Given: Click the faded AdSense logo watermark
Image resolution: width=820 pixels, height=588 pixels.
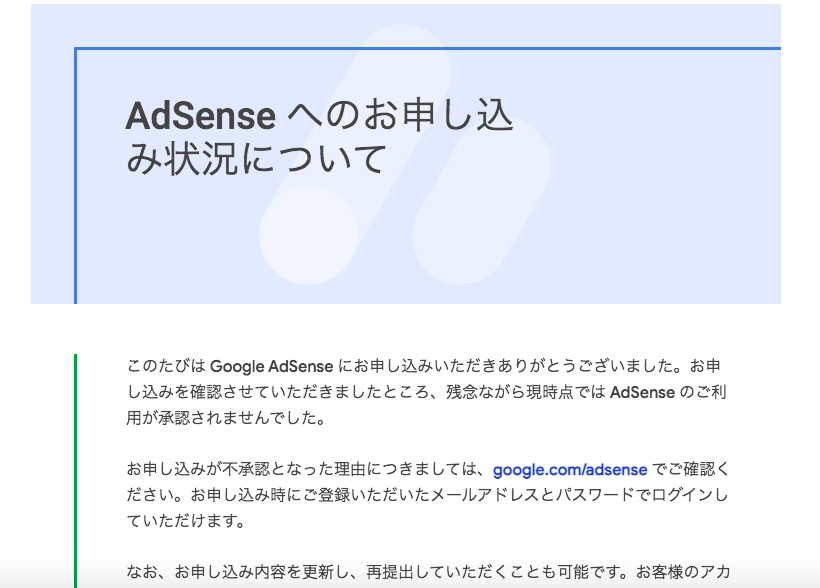Looking at the screenshot, I should click(x=405, y=155).
